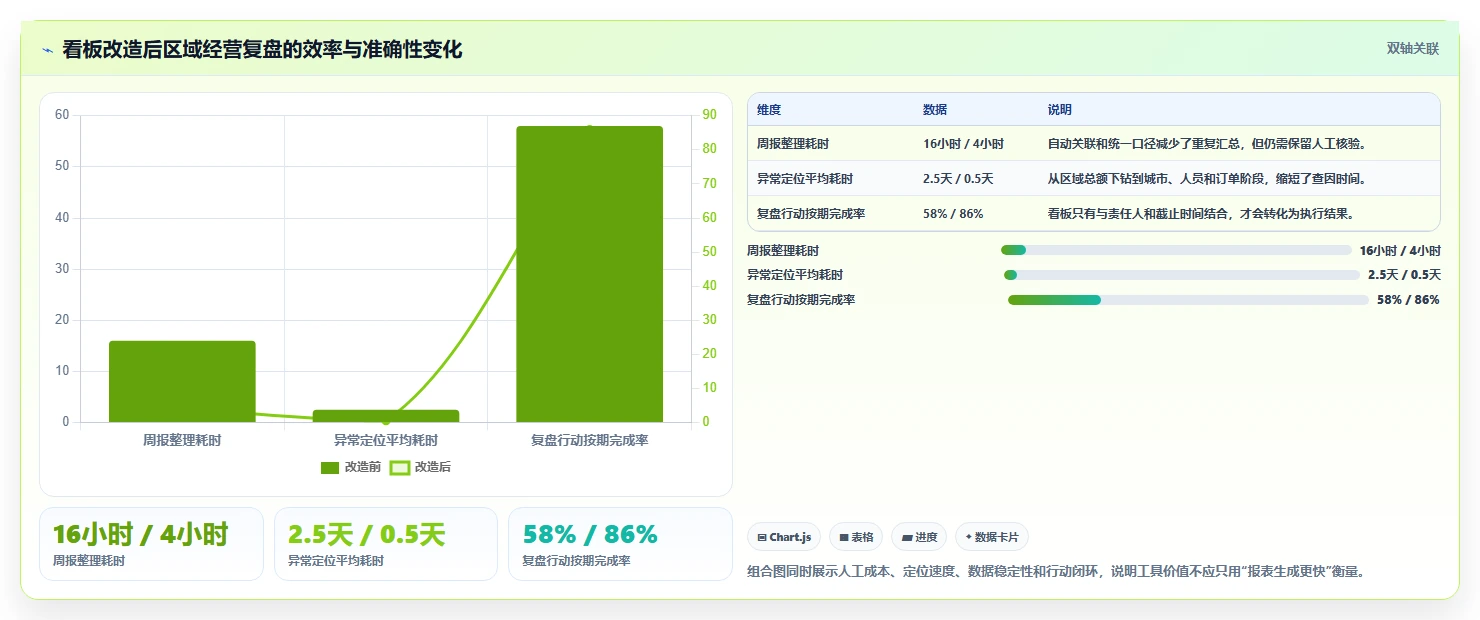Click progress value 2.5天 / 0.5天 at right
Viewport: 1480px width, 620px height.
(1404, 275)
